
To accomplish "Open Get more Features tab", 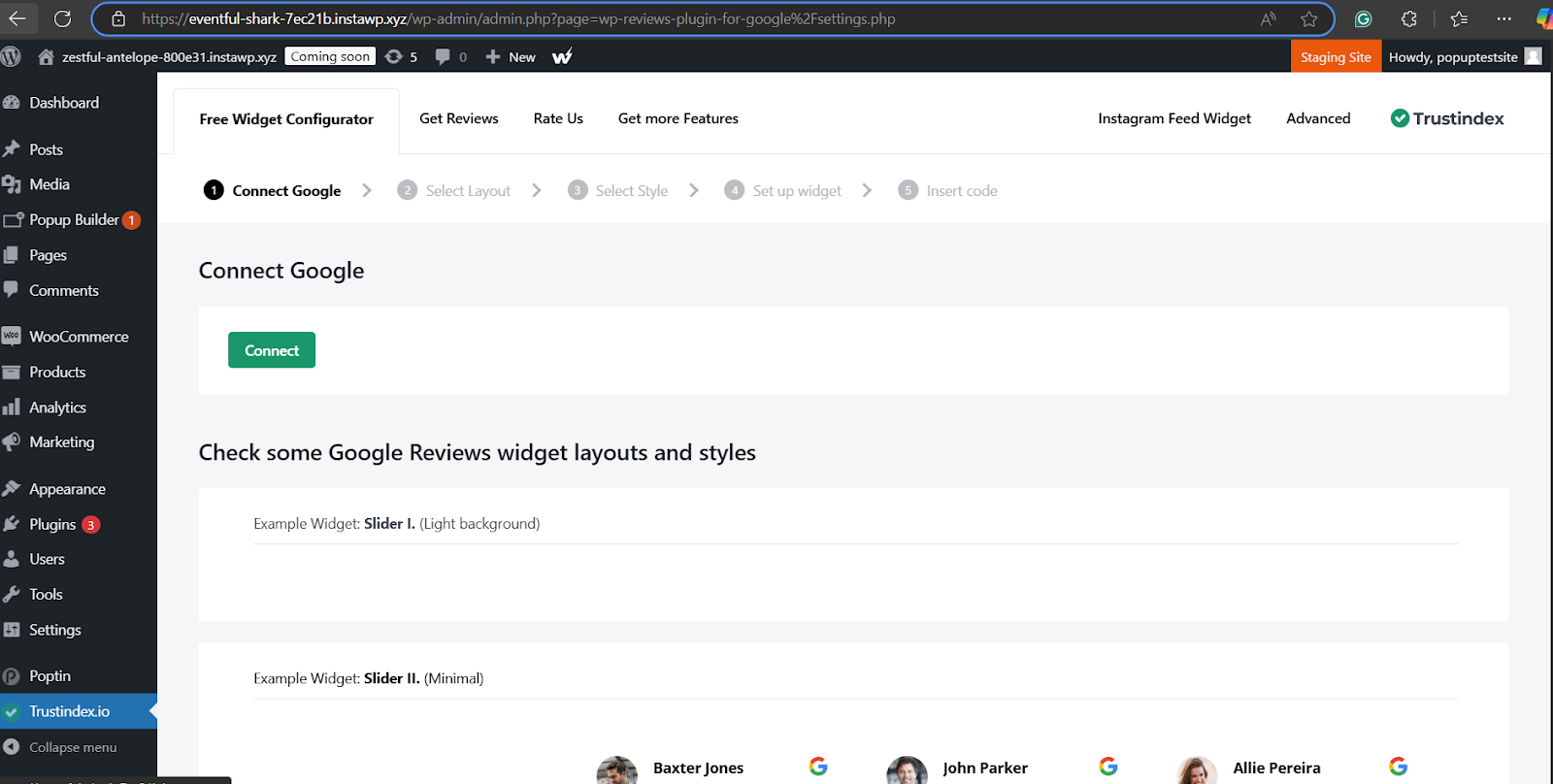I will coord(678,118).
